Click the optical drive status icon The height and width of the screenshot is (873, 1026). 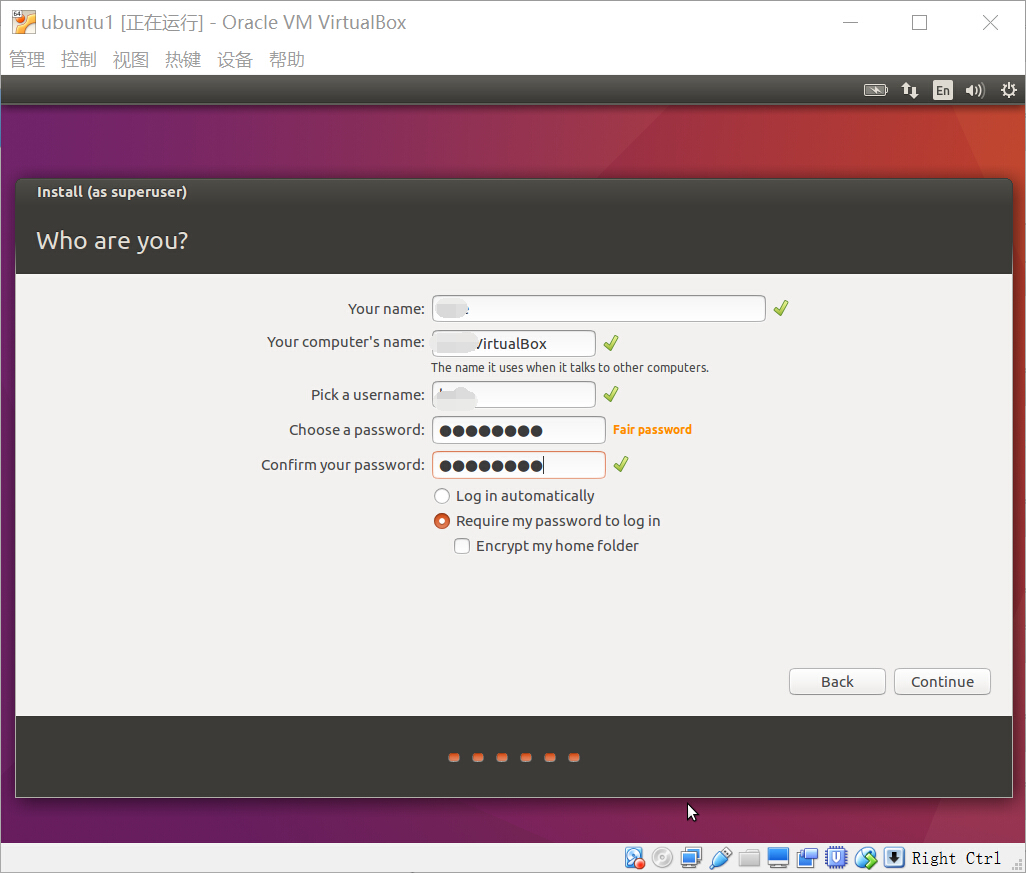[x=662, y=857]
